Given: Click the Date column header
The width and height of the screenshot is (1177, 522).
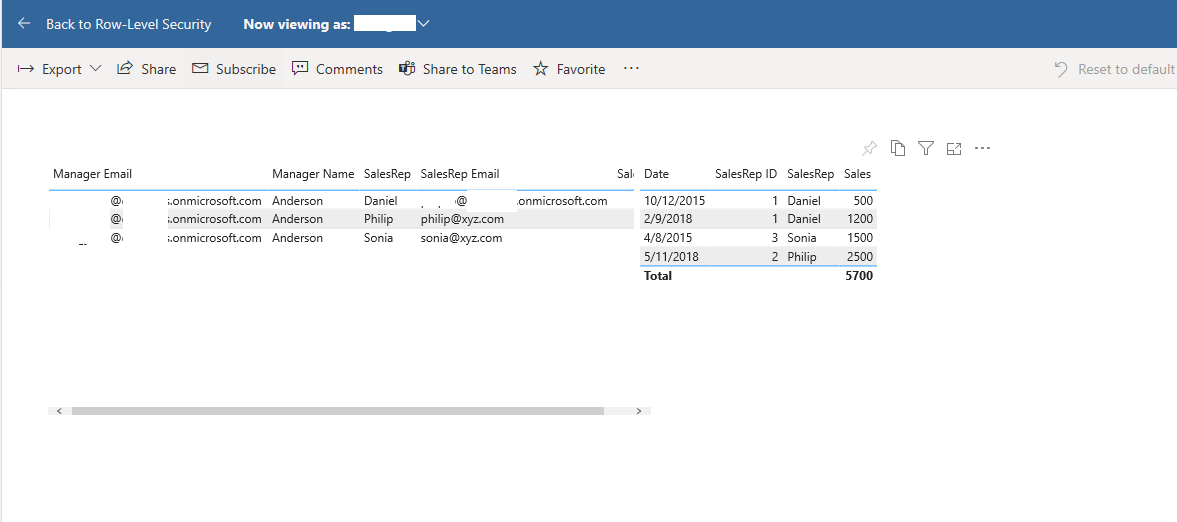Looking at the screenshot, I should [x=656, y=174].
